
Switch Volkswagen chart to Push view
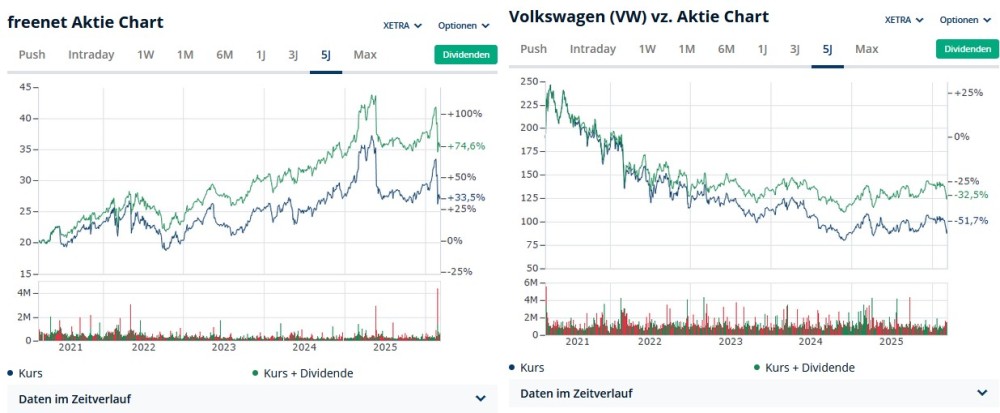click(x=534, y=49)
